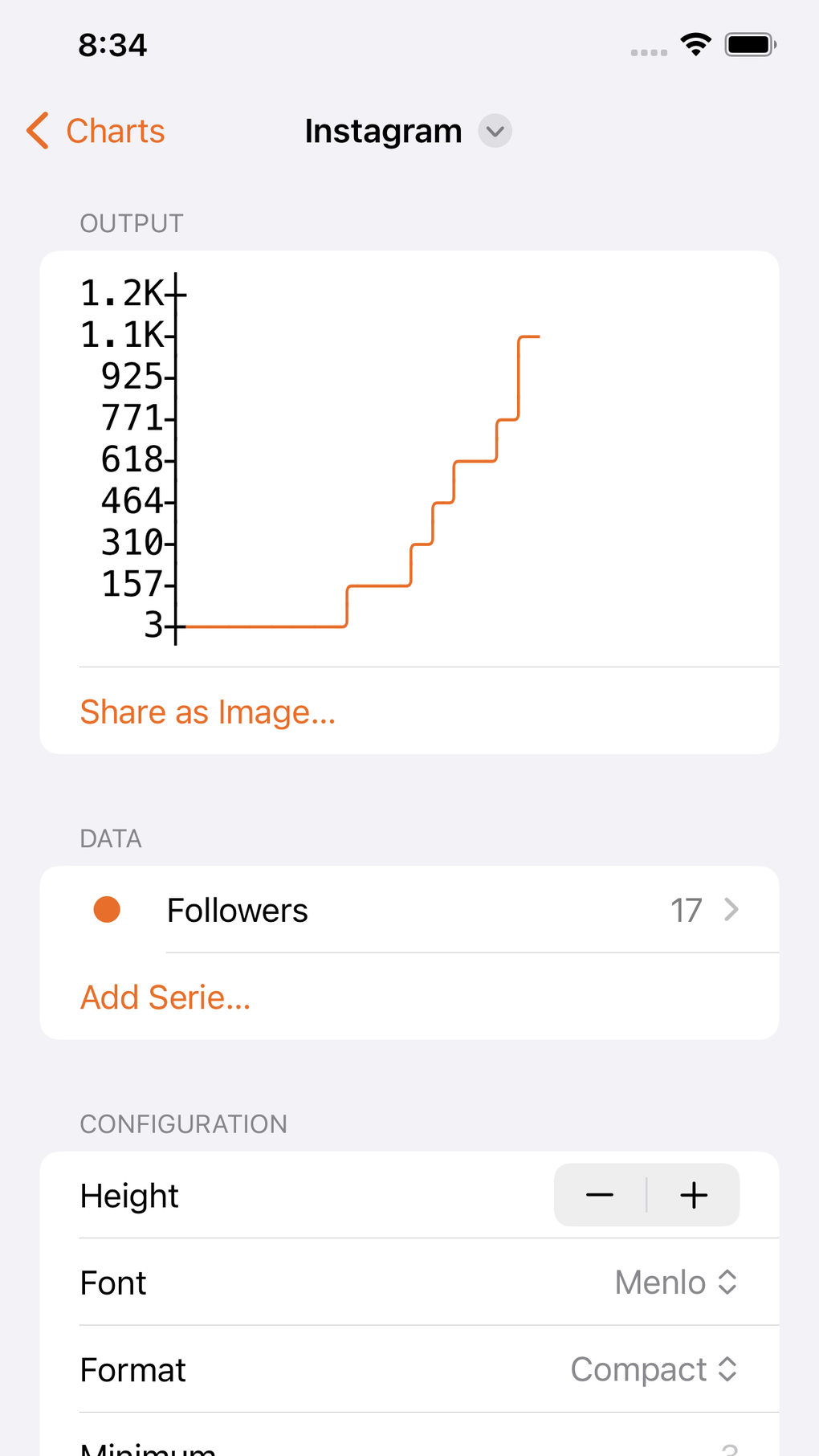This screenshot has width=819, height=1456.
Task: Tap the orange Followers color dot
Action: point(107,910)
